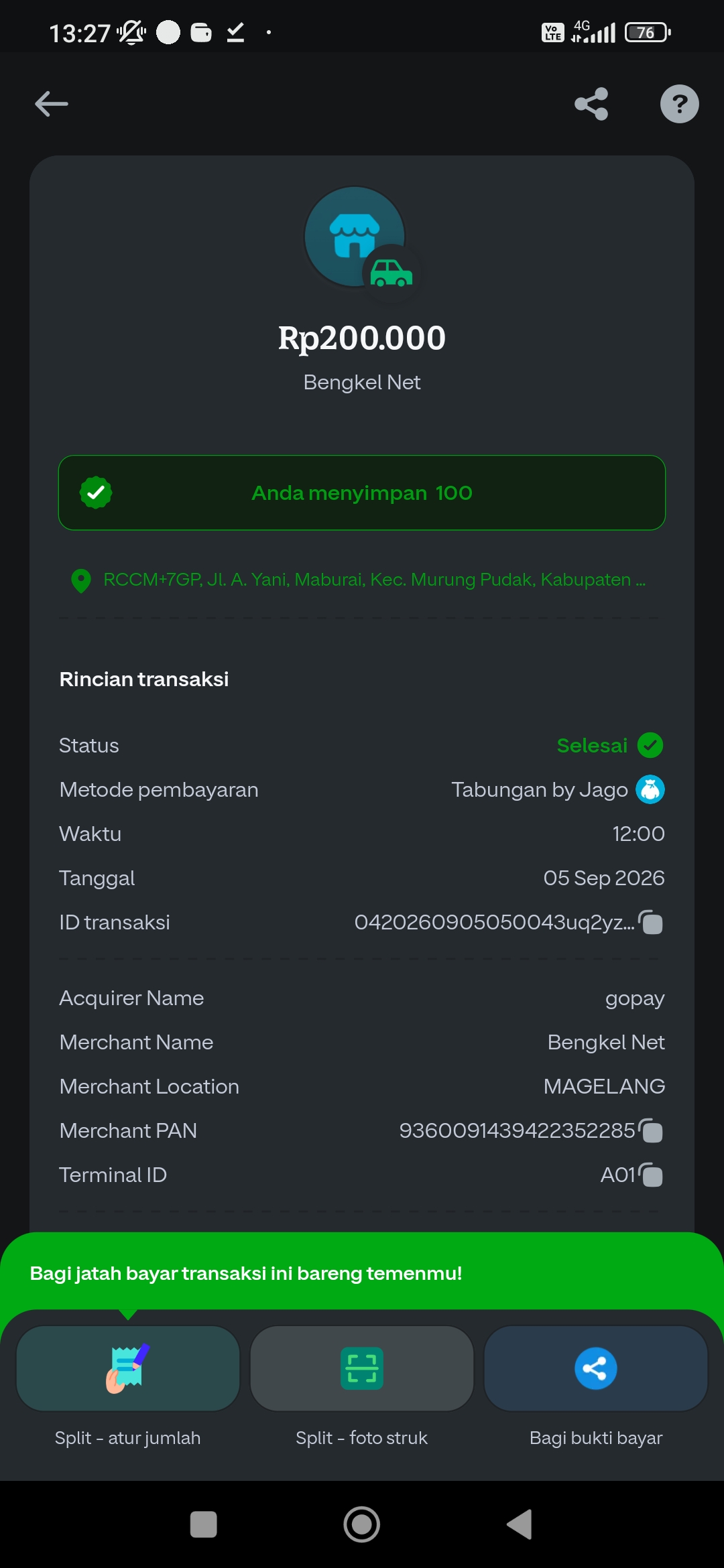724x1568 pixels.
Task: Tap the Android back triangle button
Action: coord(520,1524)
